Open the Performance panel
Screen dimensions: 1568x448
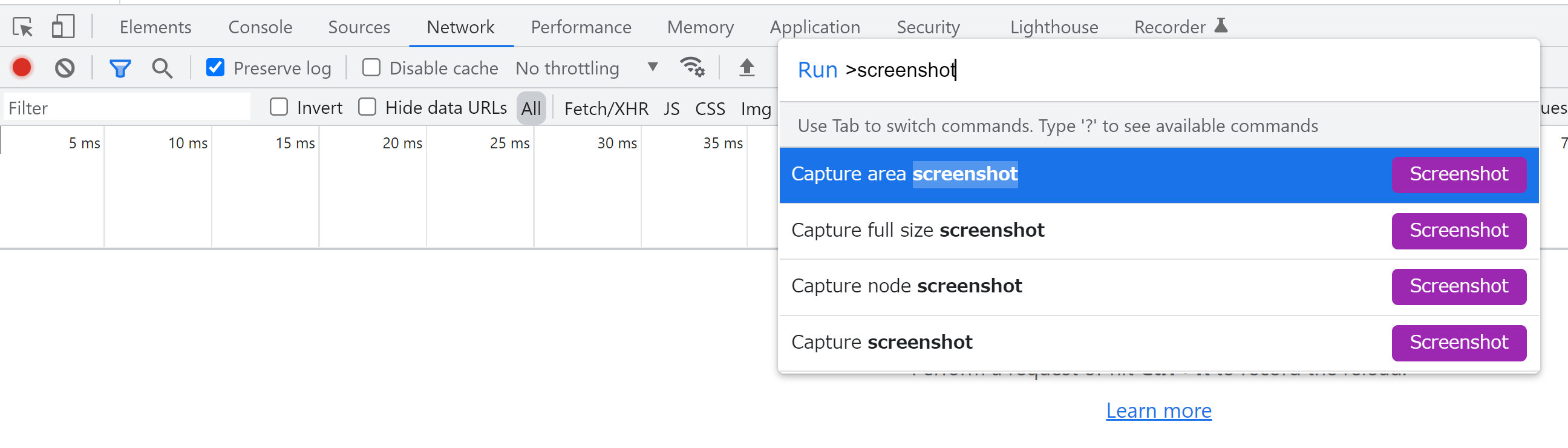581,27
